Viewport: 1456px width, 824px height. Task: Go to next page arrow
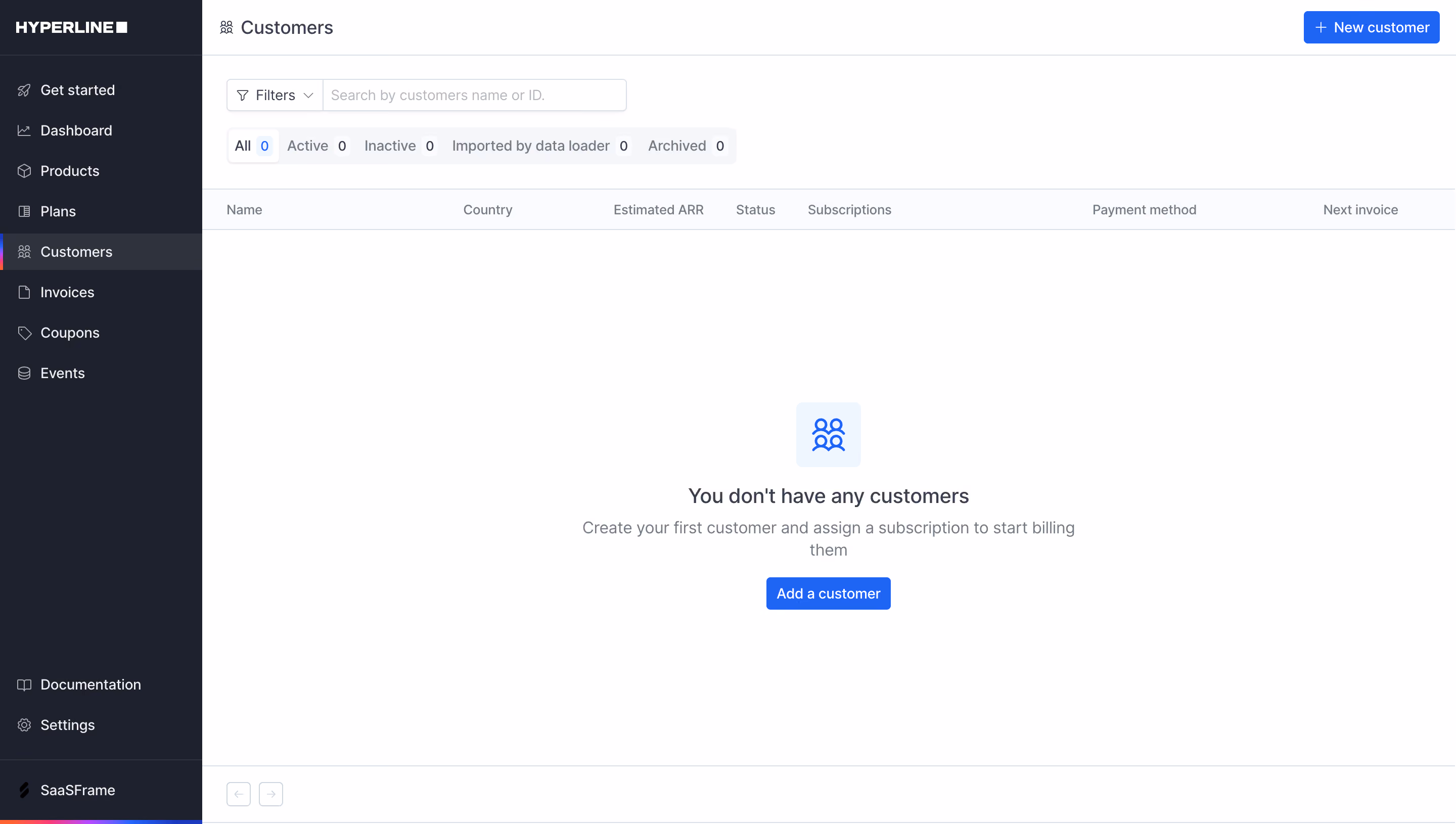click(271, 794)
